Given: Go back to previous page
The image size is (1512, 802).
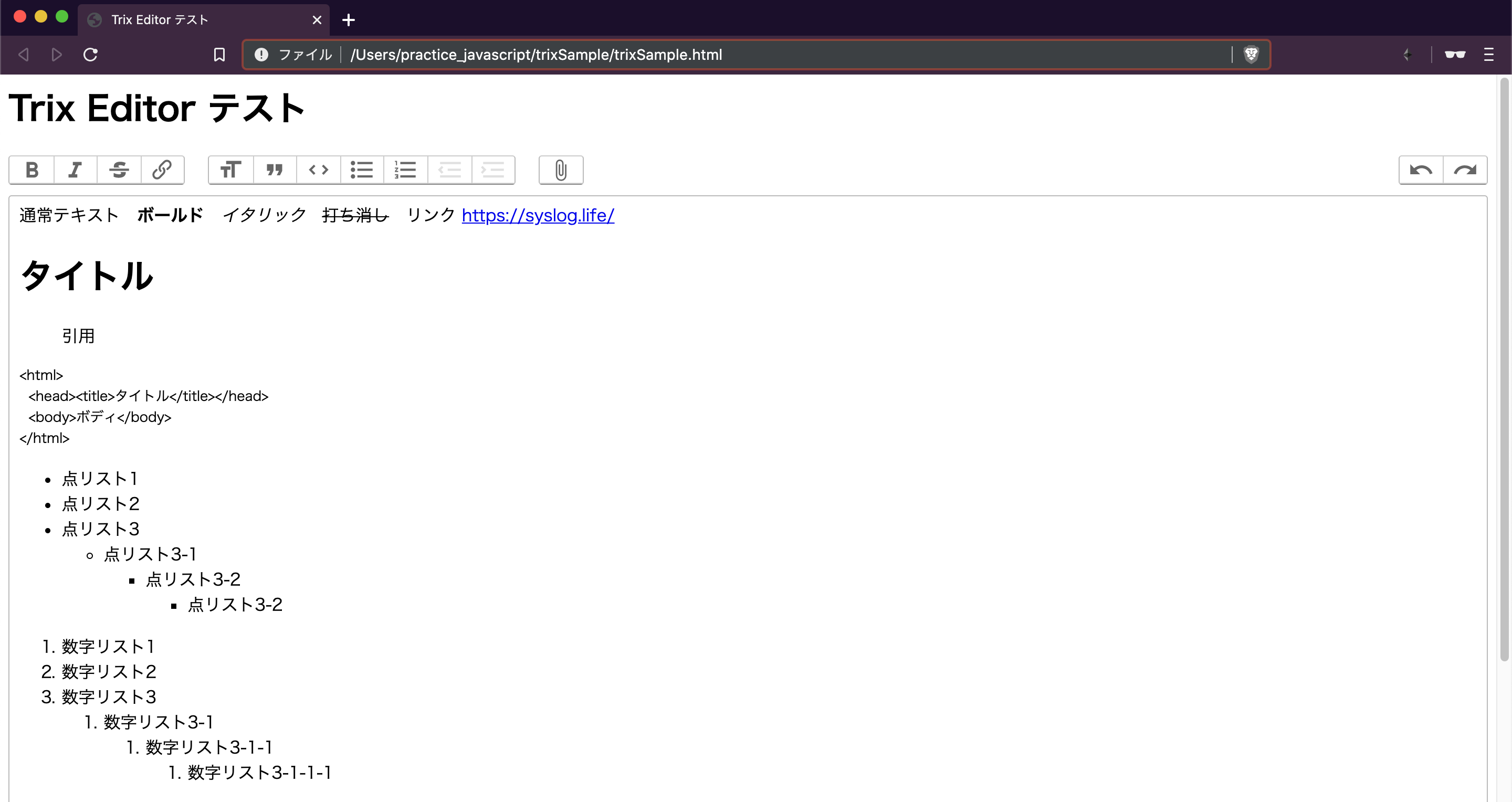Looking at the screenshot, I should pos(24,55).
